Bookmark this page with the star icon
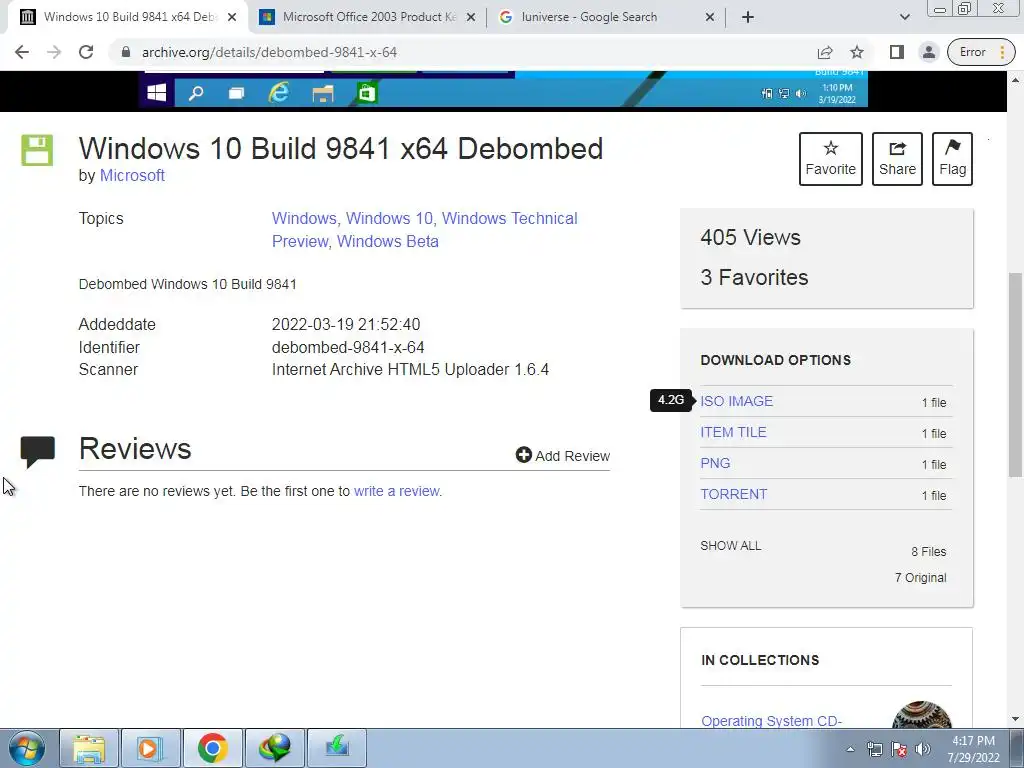 pos(857,52)
